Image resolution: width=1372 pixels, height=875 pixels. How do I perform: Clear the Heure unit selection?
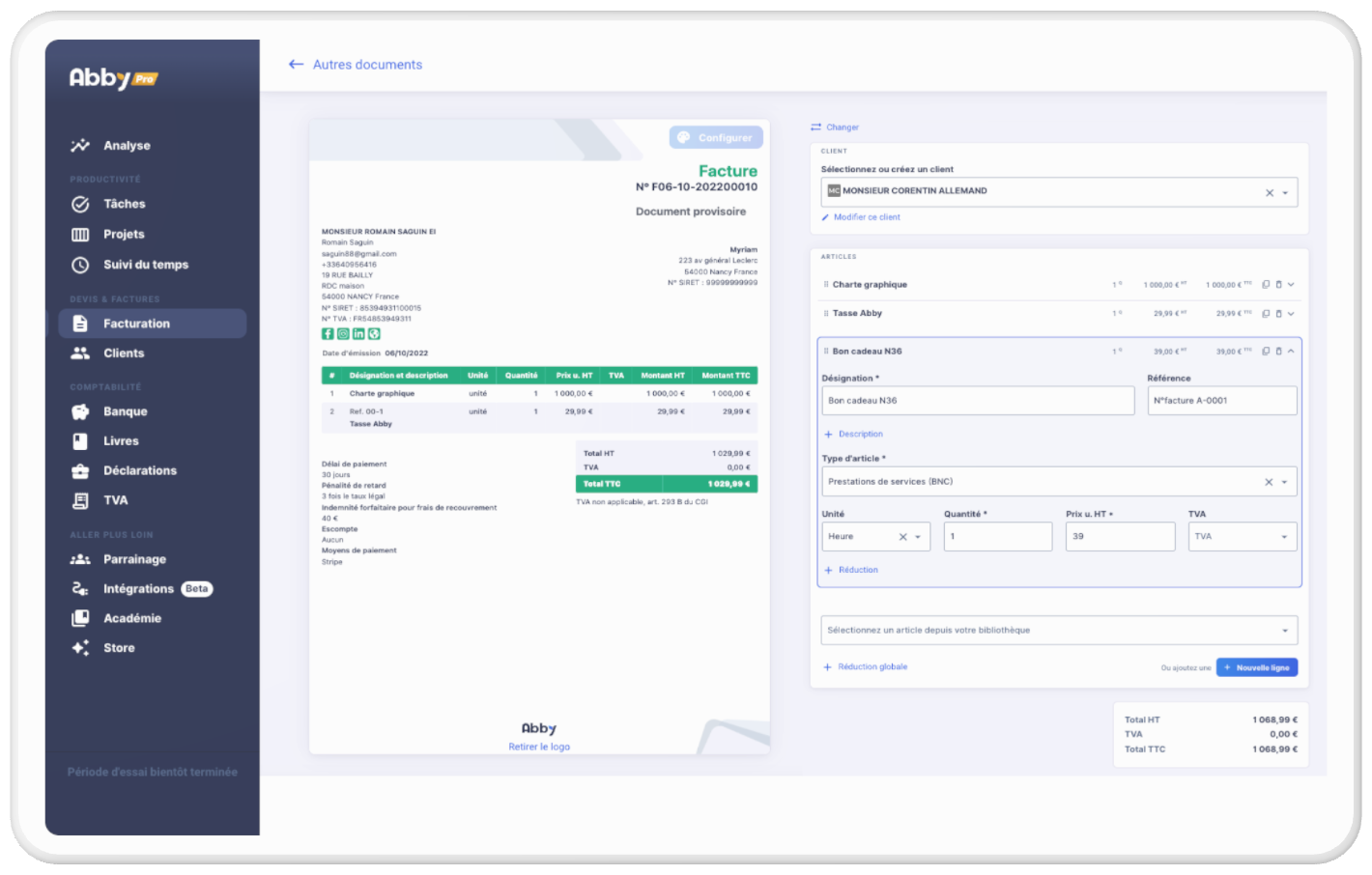[x=903, y=537]
